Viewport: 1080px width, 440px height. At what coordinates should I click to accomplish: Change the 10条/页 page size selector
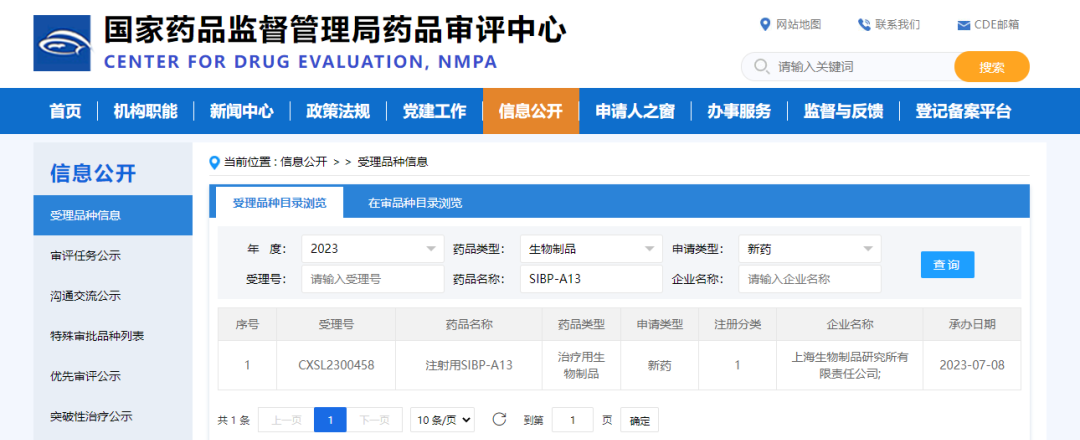[442, 420]
